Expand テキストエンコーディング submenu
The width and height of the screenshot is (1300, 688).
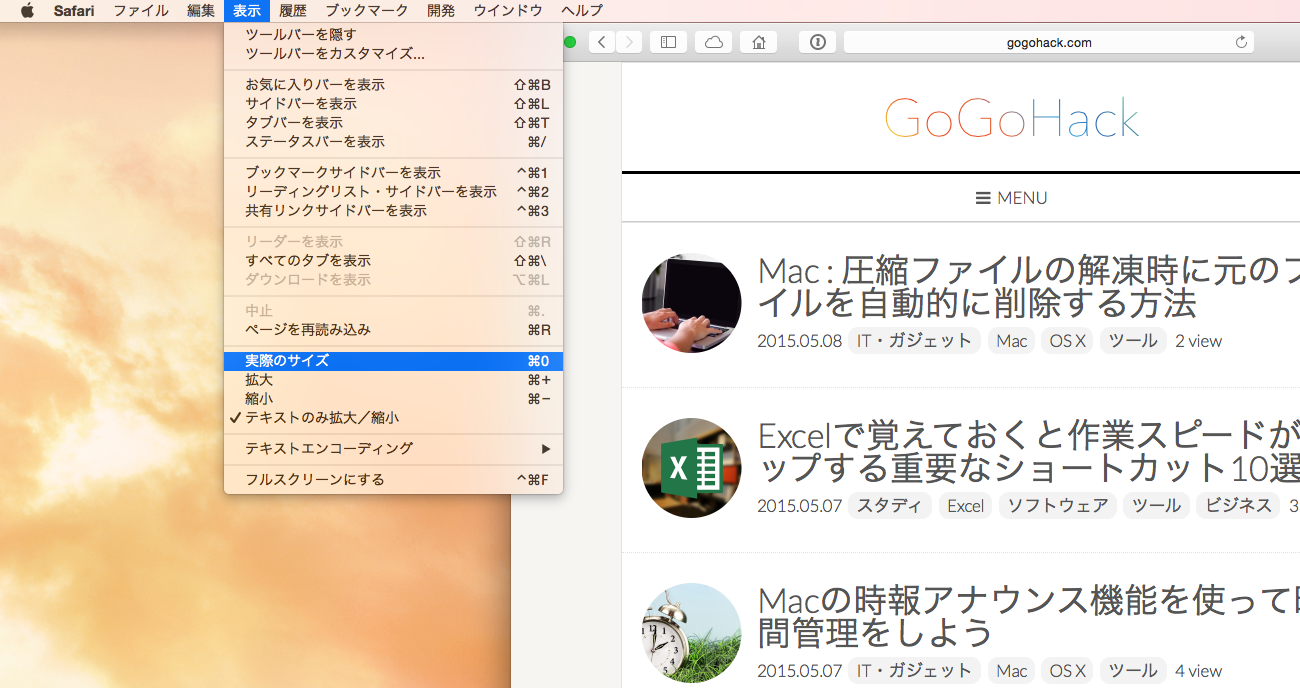point(393,449)
